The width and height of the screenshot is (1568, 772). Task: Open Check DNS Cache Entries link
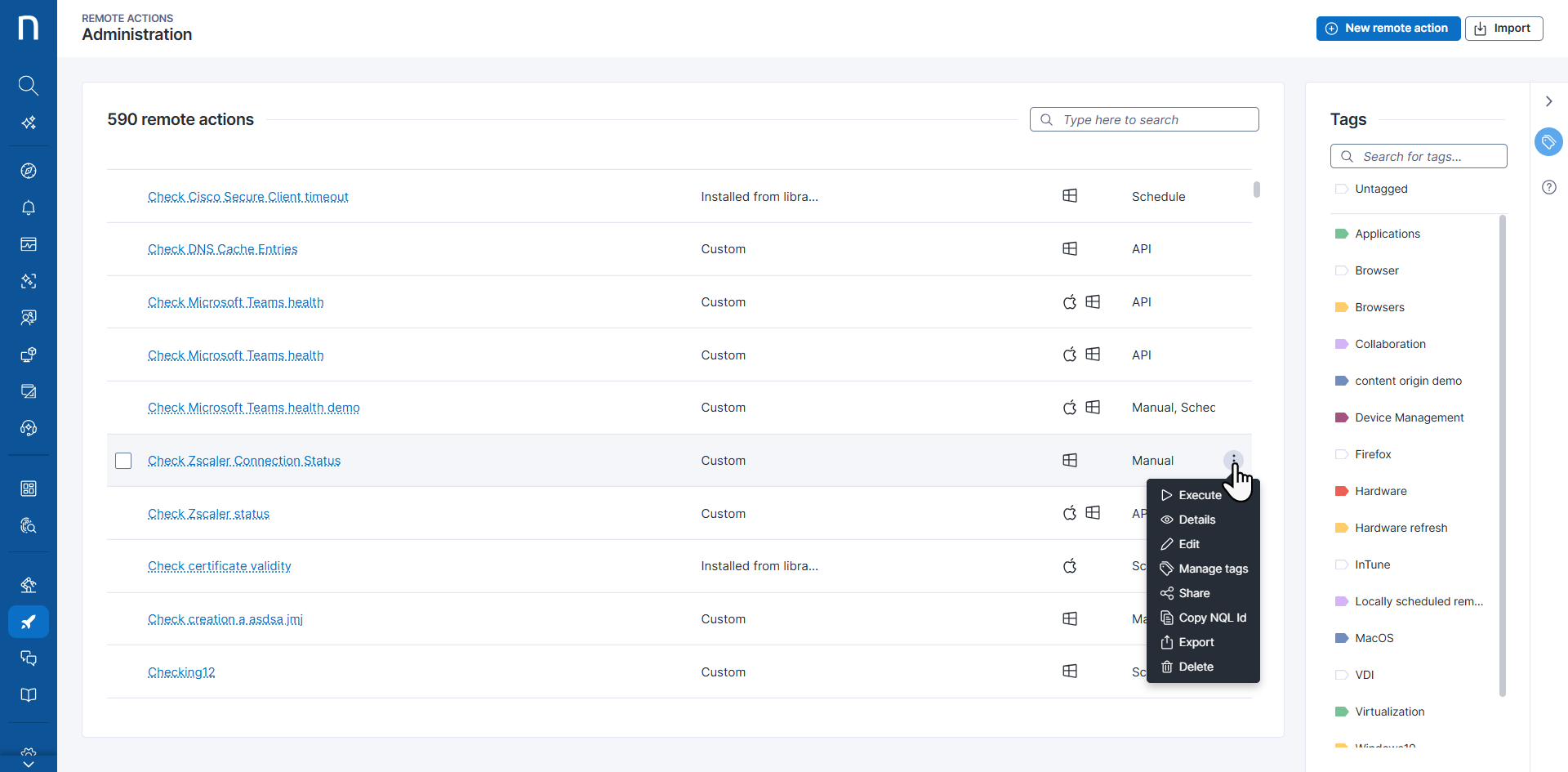pyautogui.click(x=222, y=249)
